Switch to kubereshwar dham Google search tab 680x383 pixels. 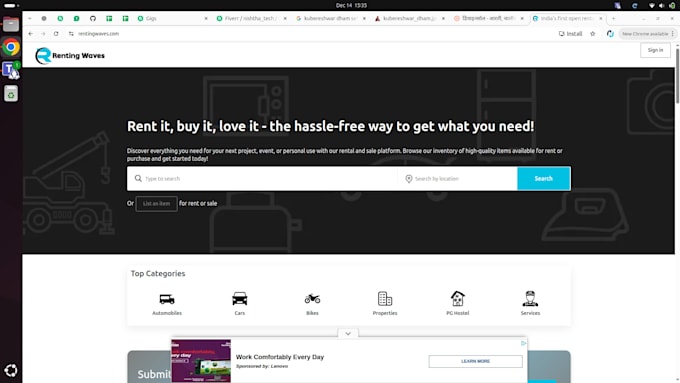click(x=330, y=18)
